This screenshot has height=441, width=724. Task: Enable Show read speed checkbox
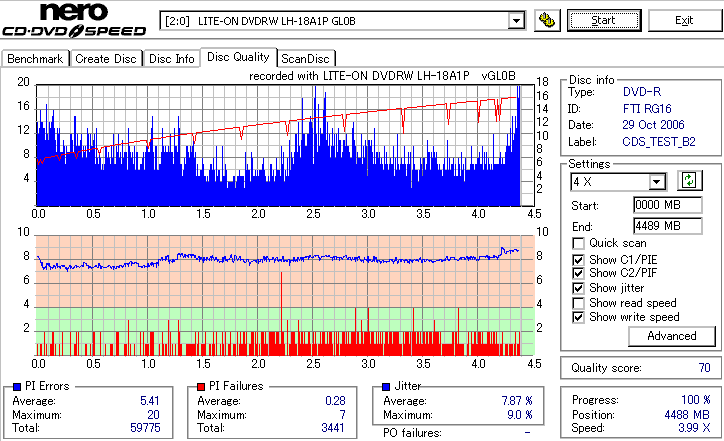tap(578, 303)
